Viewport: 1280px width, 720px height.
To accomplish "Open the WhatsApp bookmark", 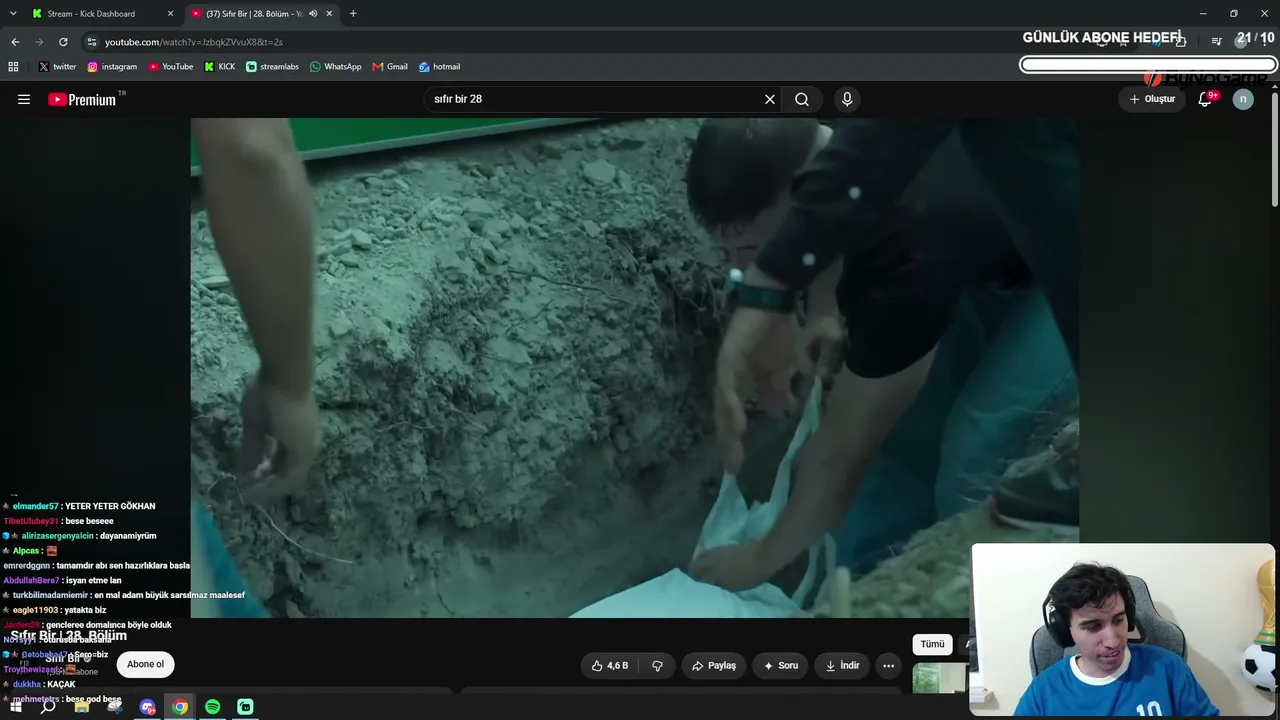I will (336, 67).
